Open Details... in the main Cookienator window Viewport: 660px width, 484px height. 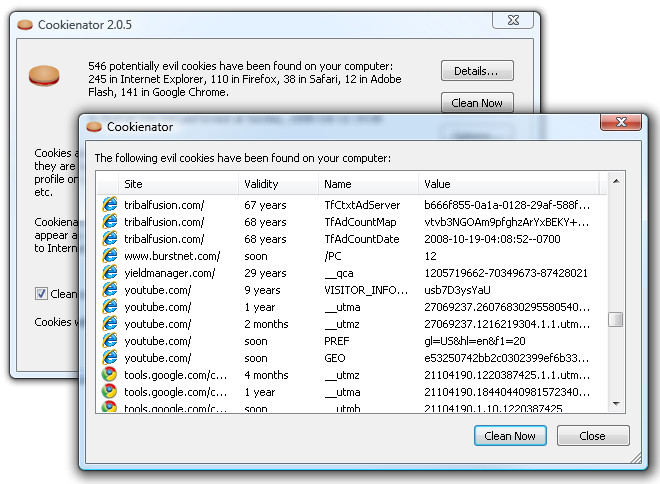coord(477,71)
